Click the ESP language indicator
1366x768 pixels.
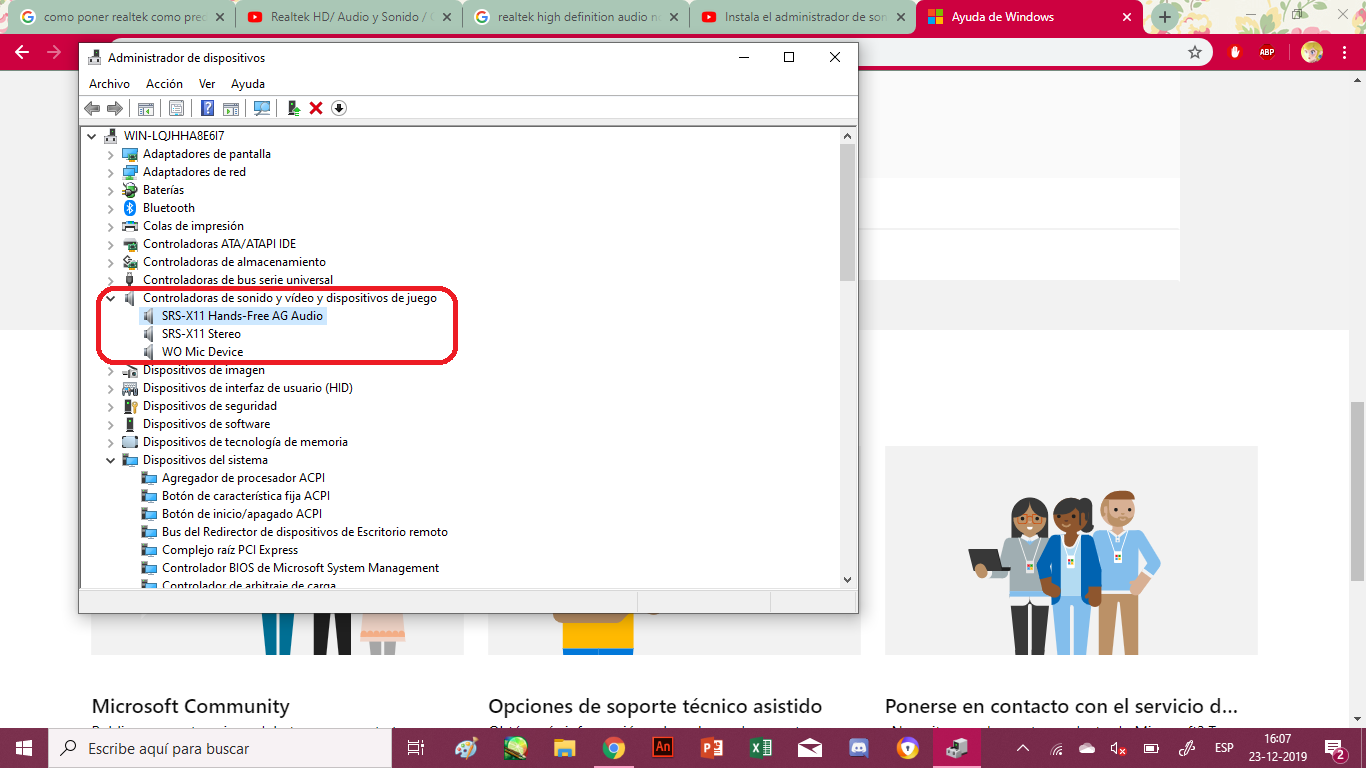pyautogui.click(x=1224, y=748)
